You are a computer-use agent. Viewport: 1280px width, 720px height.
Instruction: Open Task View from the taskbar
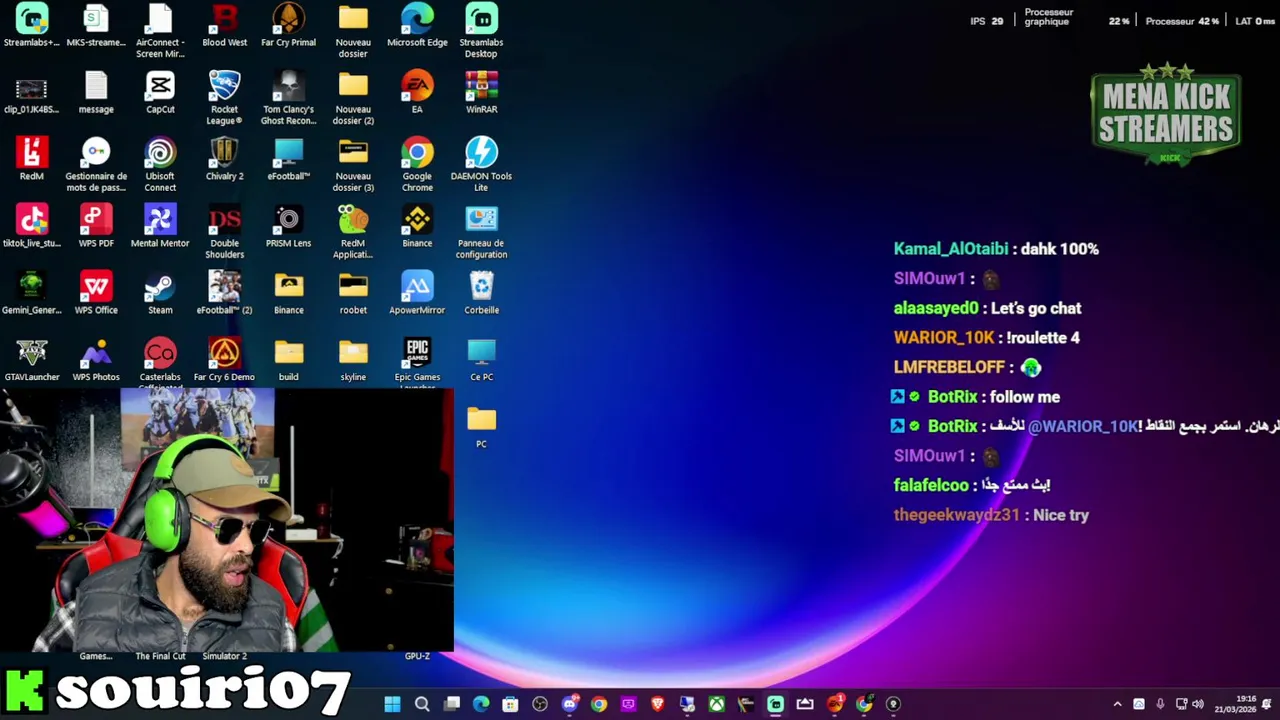pyautogui.click(x=452, y=704)
